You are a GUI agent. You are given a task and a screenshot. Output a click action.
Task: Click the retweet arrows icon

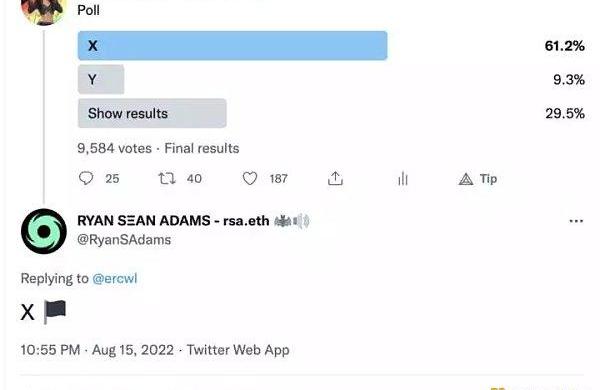tap(167, 178)
